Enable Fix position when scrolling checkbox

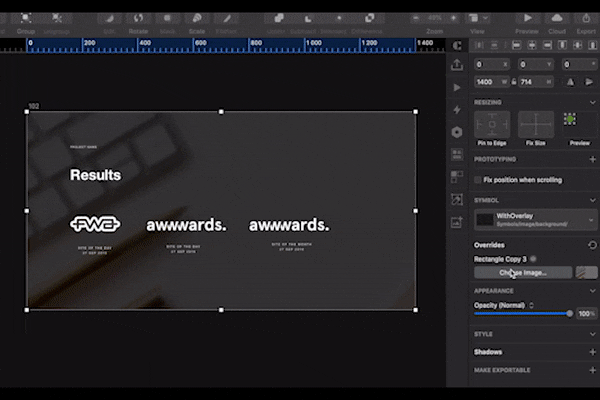(x=478, y=180)
